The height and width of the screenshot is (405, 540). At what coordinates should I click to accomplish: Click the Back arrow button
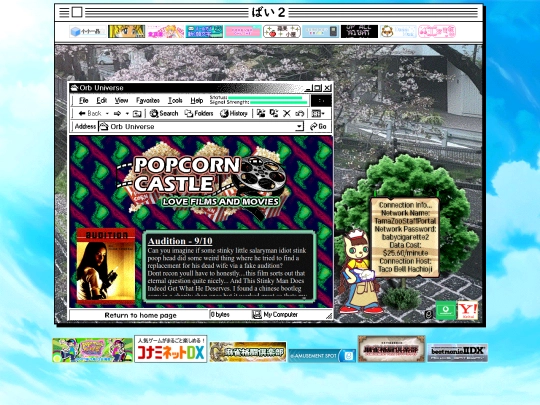[x=90, y=113]
